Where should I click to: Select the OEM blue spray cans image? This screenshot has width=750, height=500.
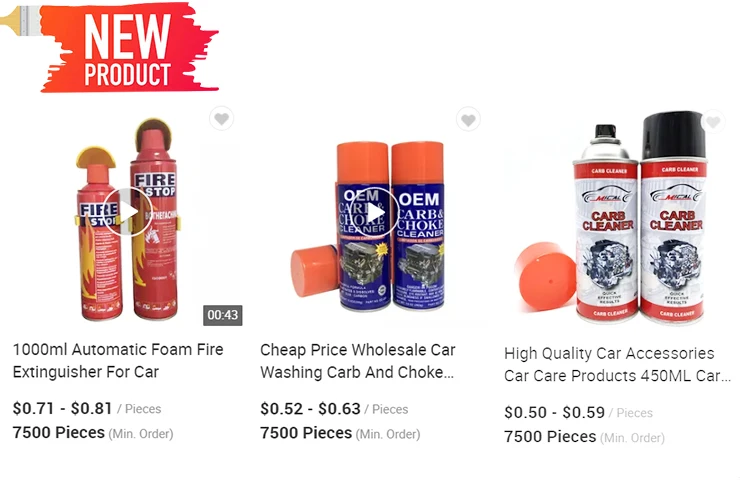tap(368, 226)
